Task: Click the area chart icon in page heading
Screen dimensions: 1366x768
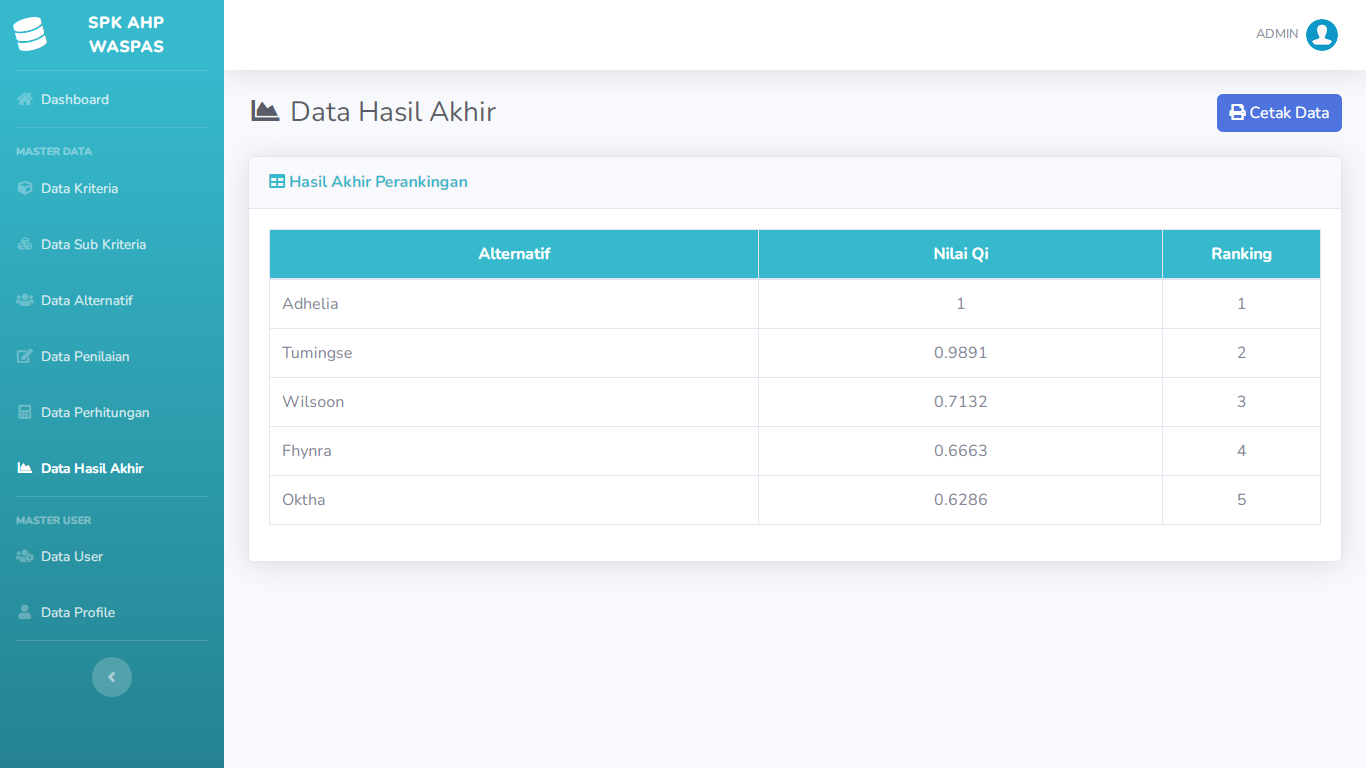Action: pos(265,111)
